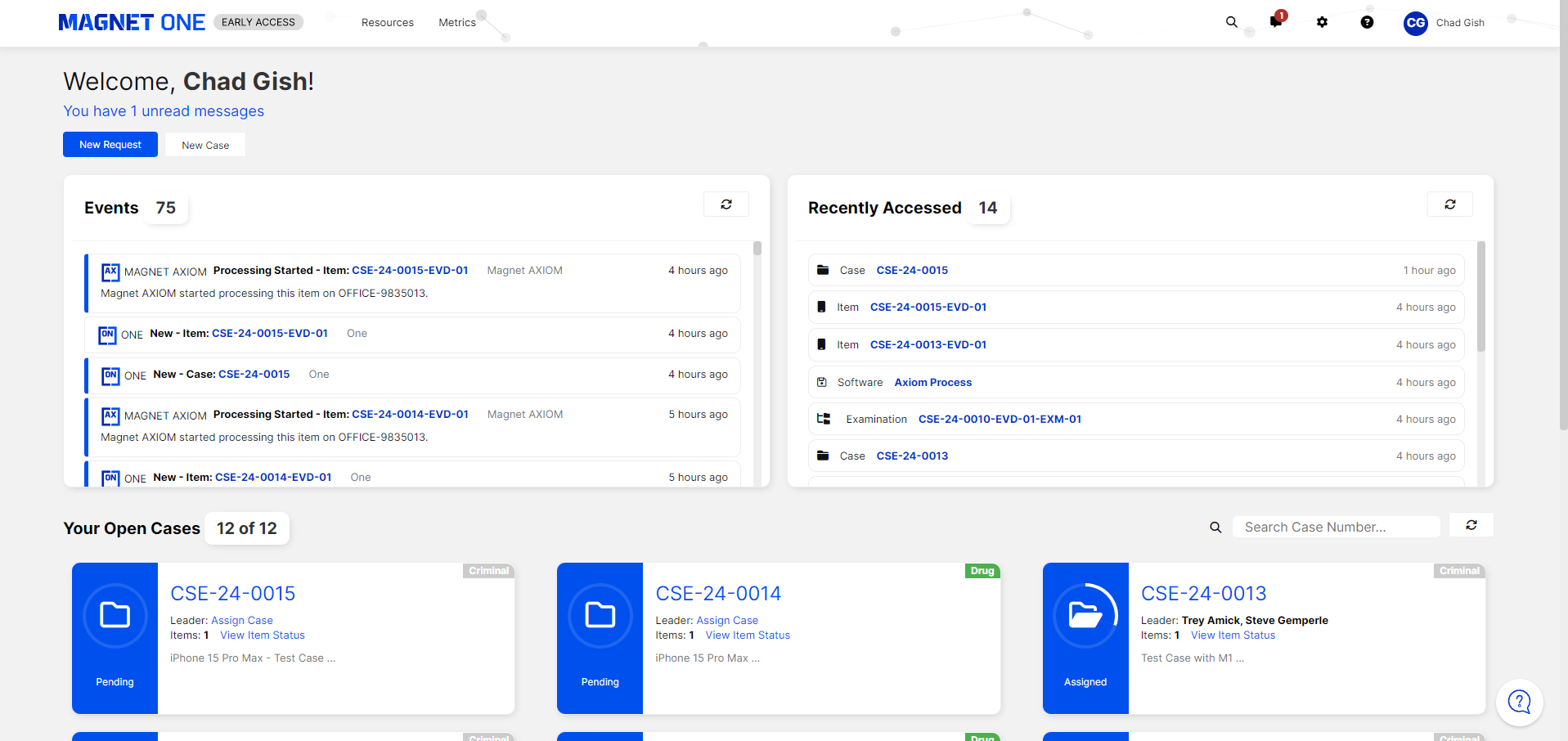Click the CSE-24-0015 Pending folder icon

[x=115, y=615]
